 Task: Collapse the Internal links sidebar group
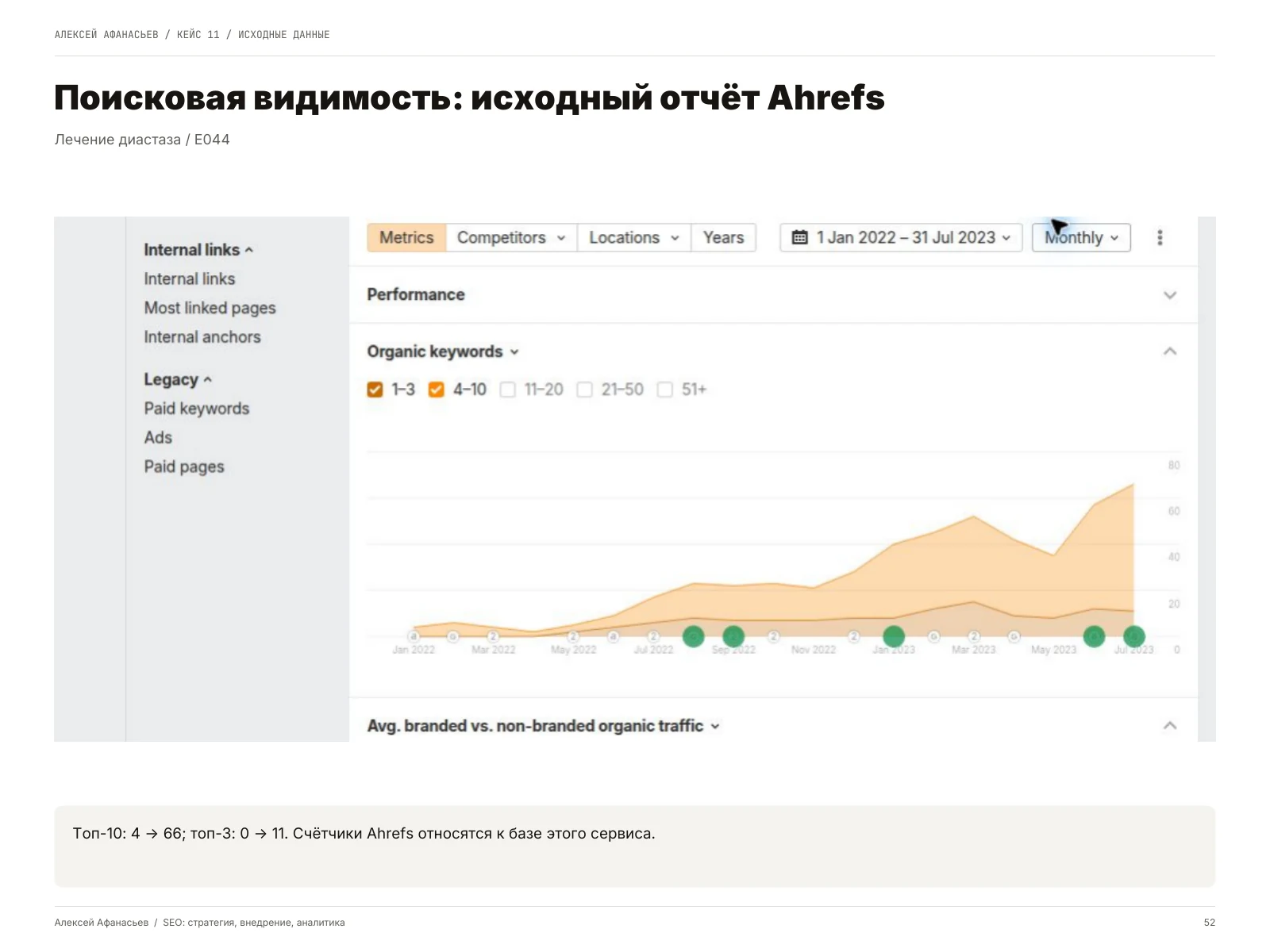point(198,250)
